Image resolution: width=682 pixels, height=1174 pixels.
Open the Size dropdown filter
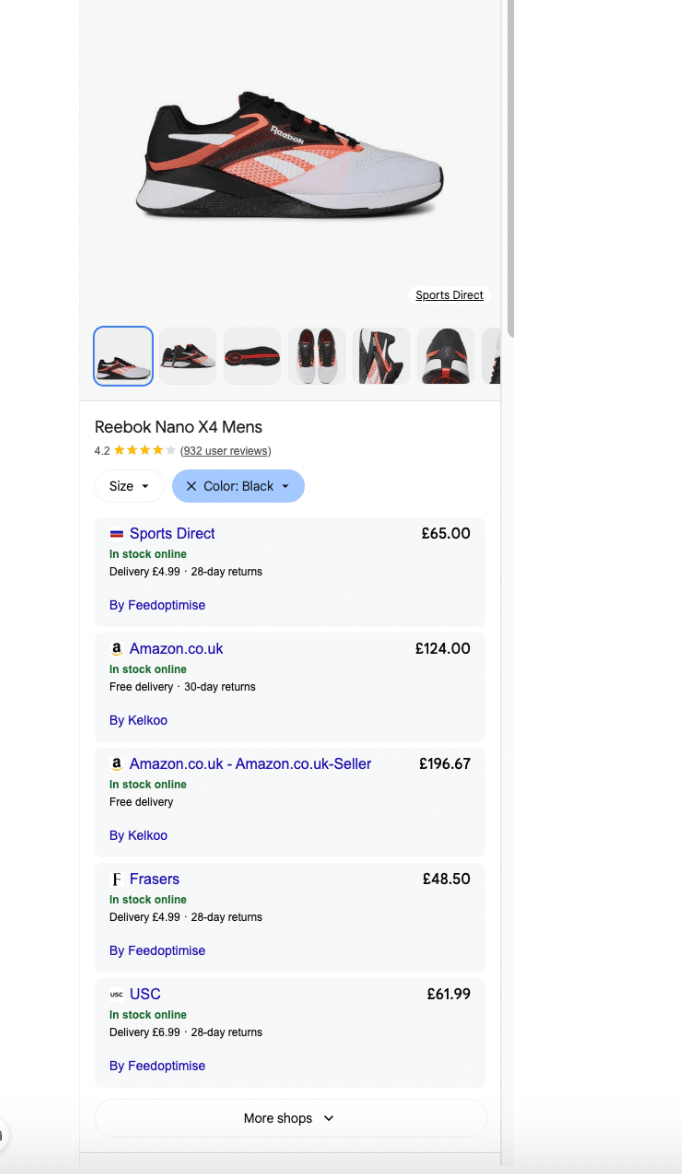(x=129, y=486)
